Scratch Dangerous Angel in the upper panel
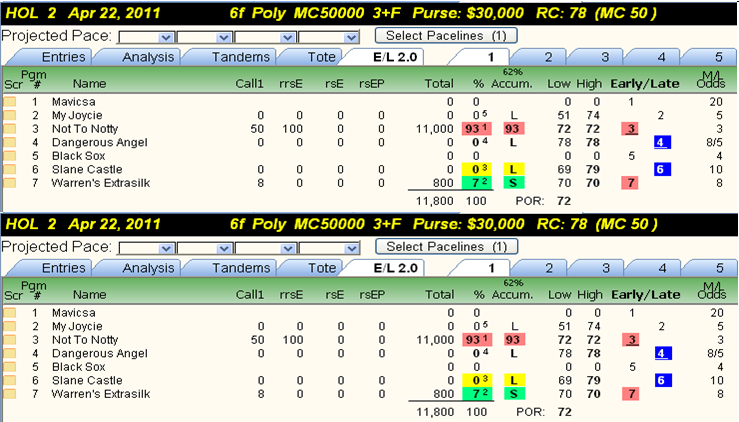The width and height of the screenshot is (739, 422). click(9, 142)
